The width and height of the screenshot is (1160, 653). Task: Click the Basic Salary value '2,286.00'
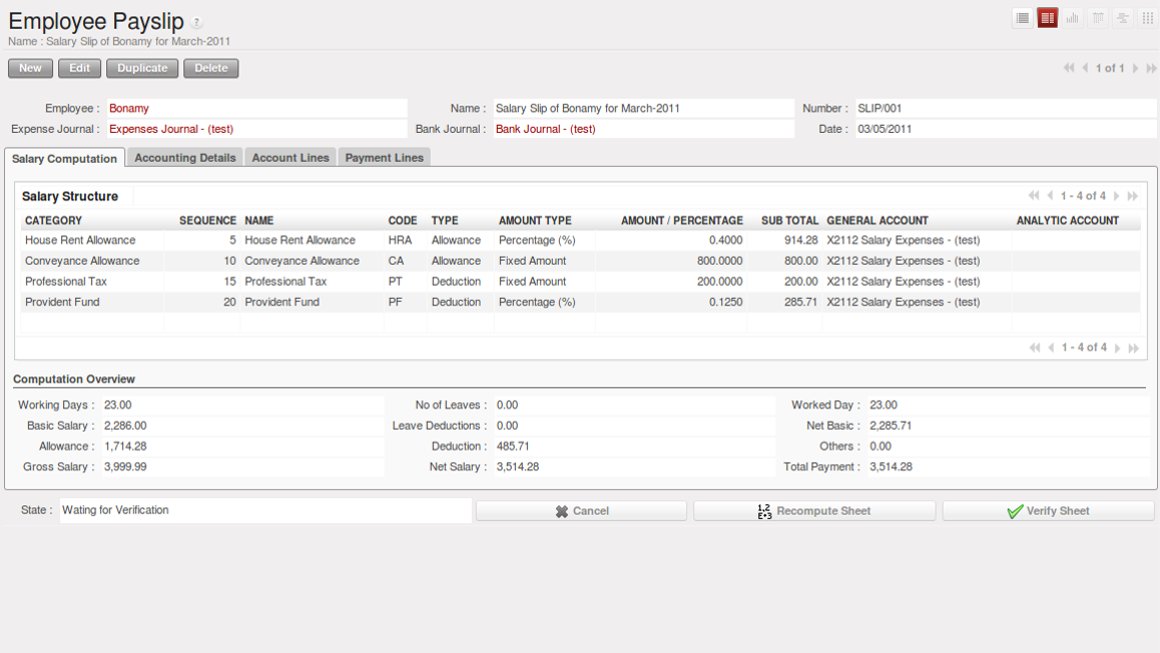[125, 426]
